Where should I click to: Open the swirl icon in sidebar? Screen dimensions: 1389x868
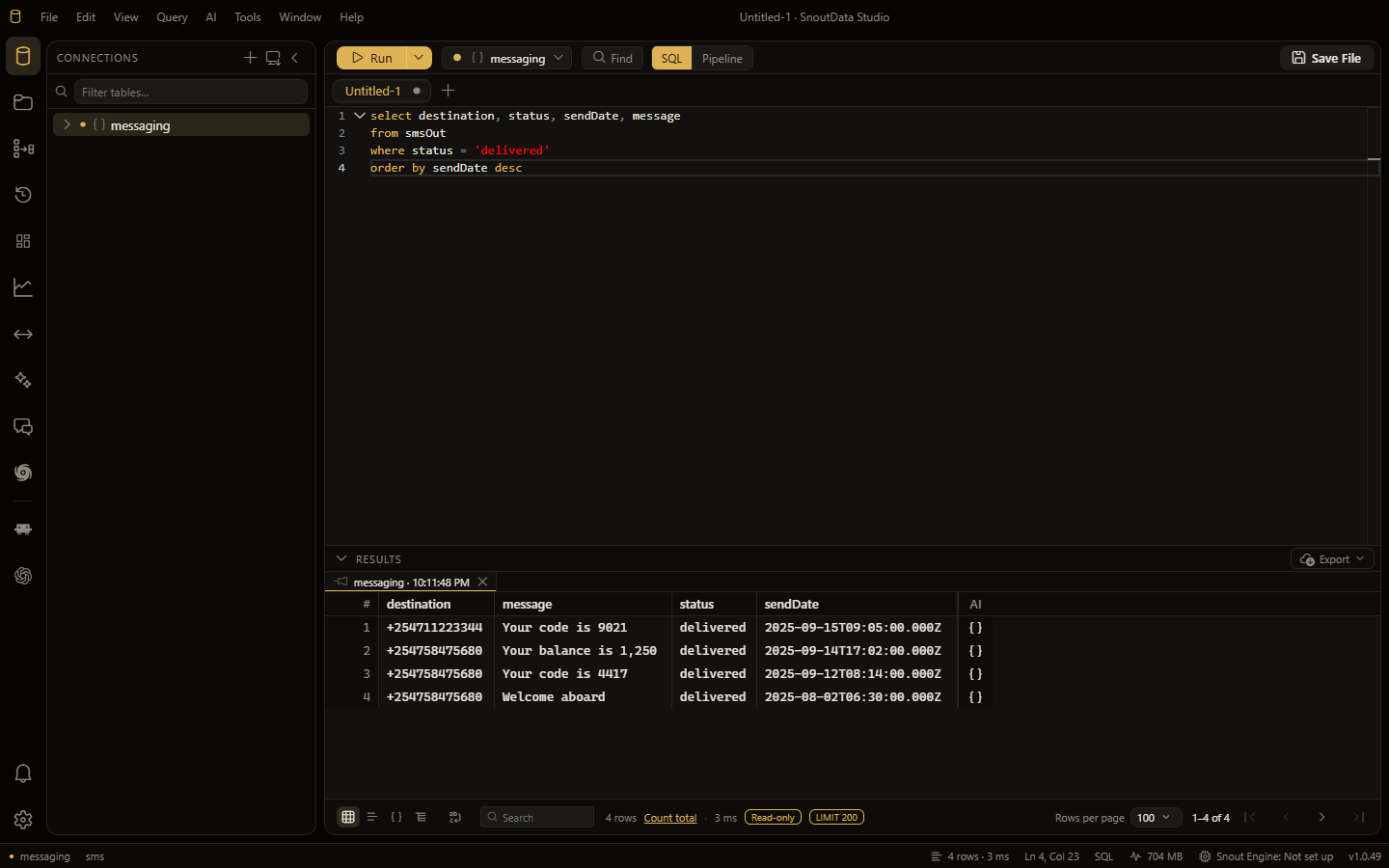23,473
